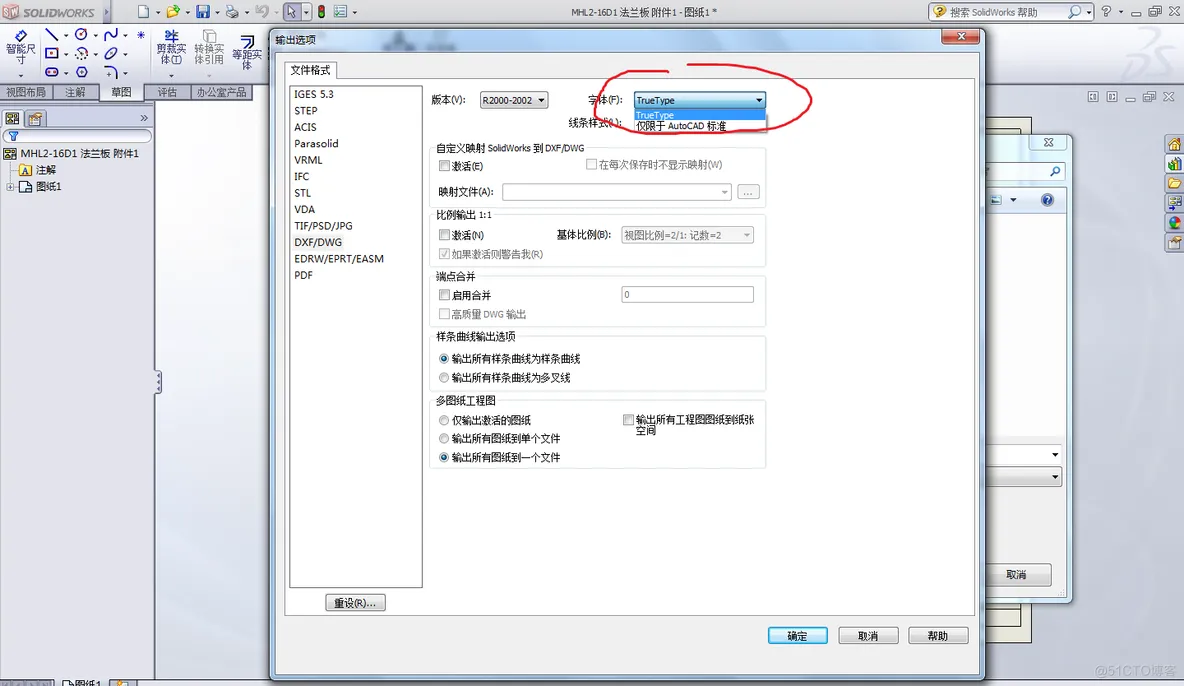The width and height of the screenshot is (1184, 686).
Task: Check 输出所有工程图图纸到纸张空间 checkbox
Action: pyautogui.click(x=627, y=419)
